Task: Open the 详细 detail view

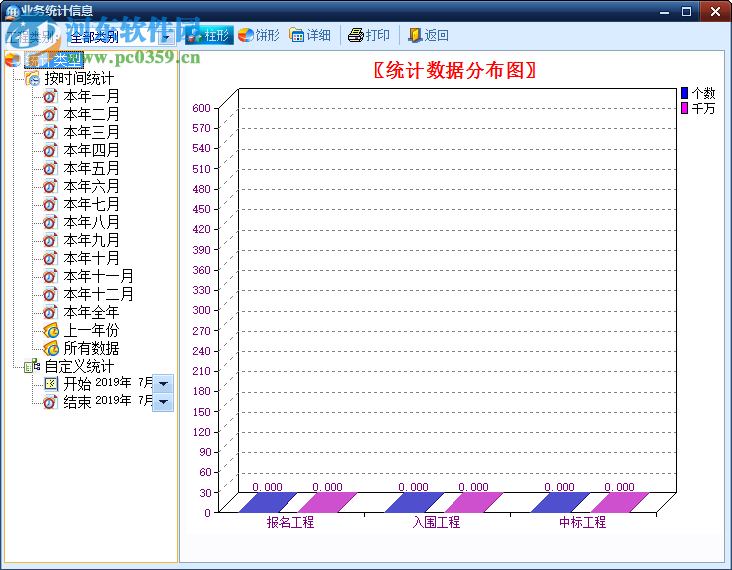Action: coord(310,35)
